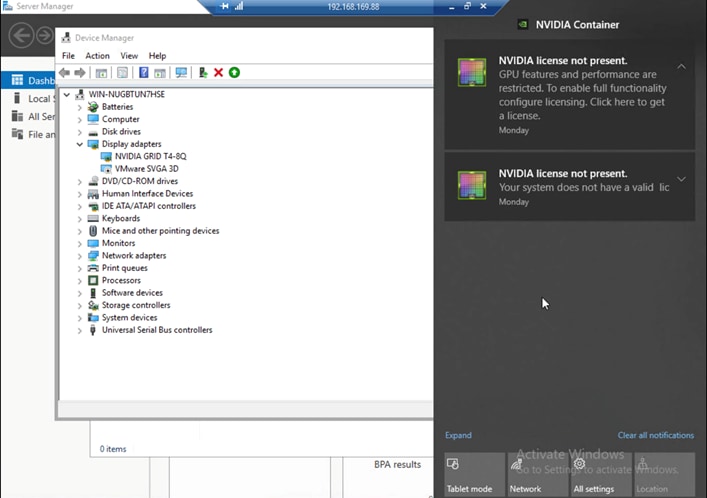Click red X Uninstall device icon

218,73
